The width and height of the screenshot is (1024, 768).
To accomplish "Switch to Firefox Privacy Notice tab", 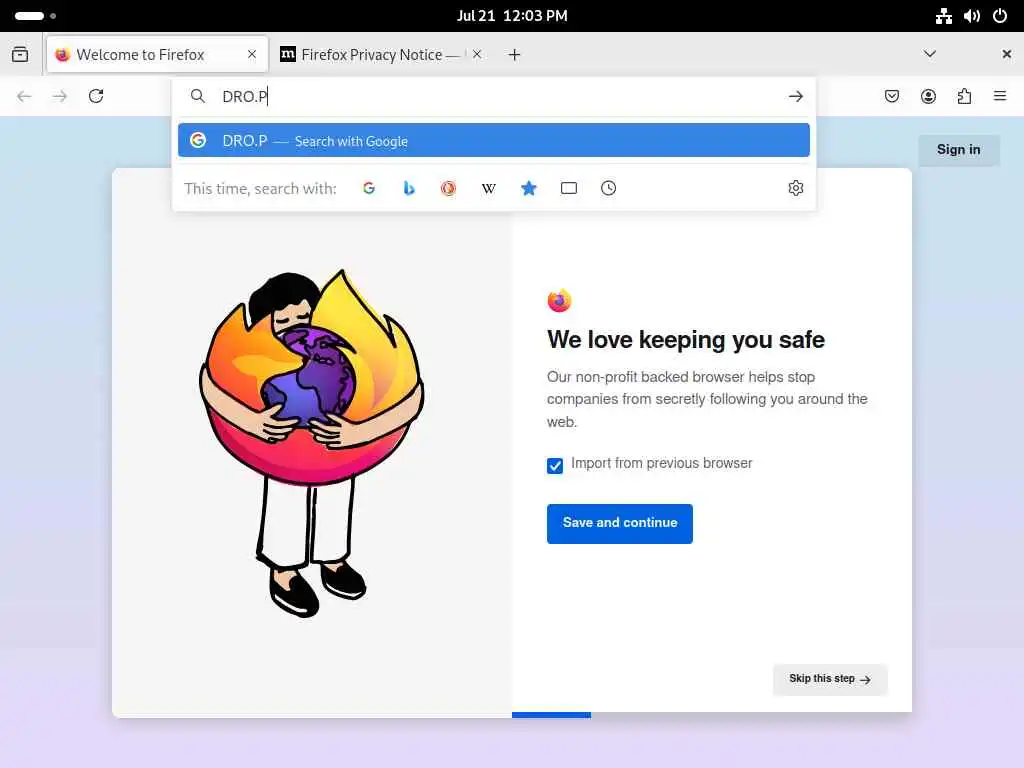I will pos(382,55).
